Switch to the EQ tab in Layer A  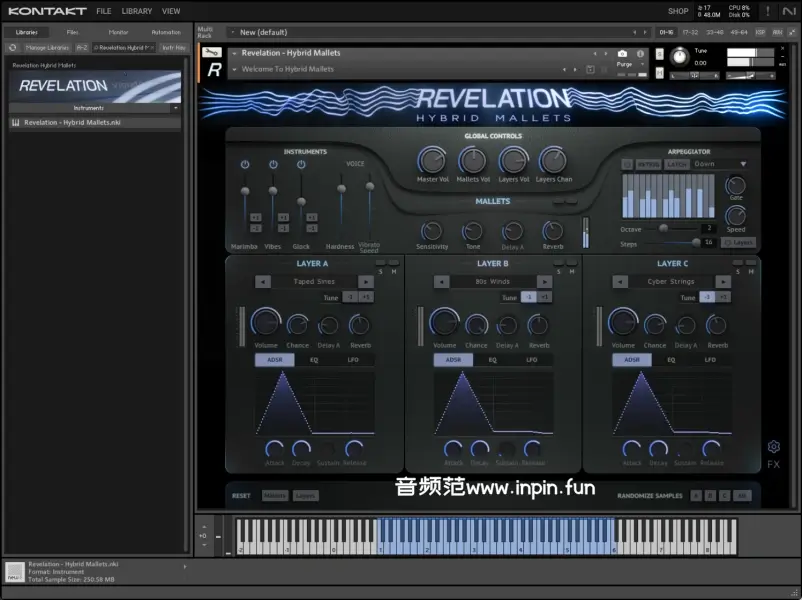click(x=314, y=360)
